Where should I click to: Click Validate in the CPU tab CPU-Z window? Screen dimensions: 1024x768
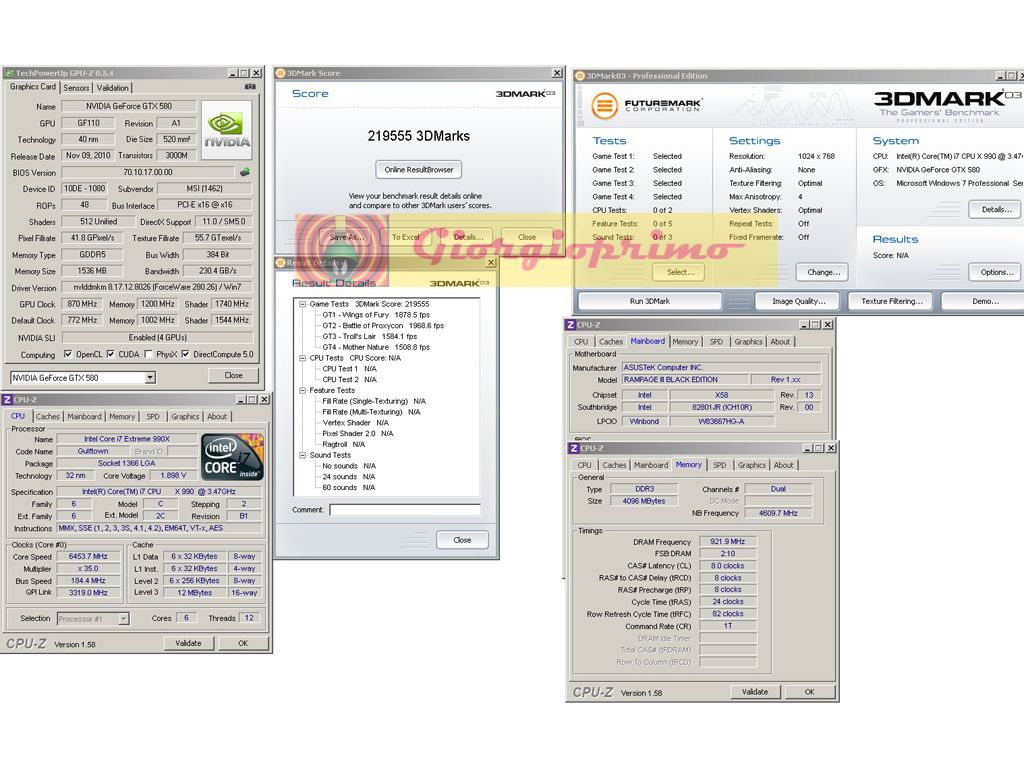point(188,643)
